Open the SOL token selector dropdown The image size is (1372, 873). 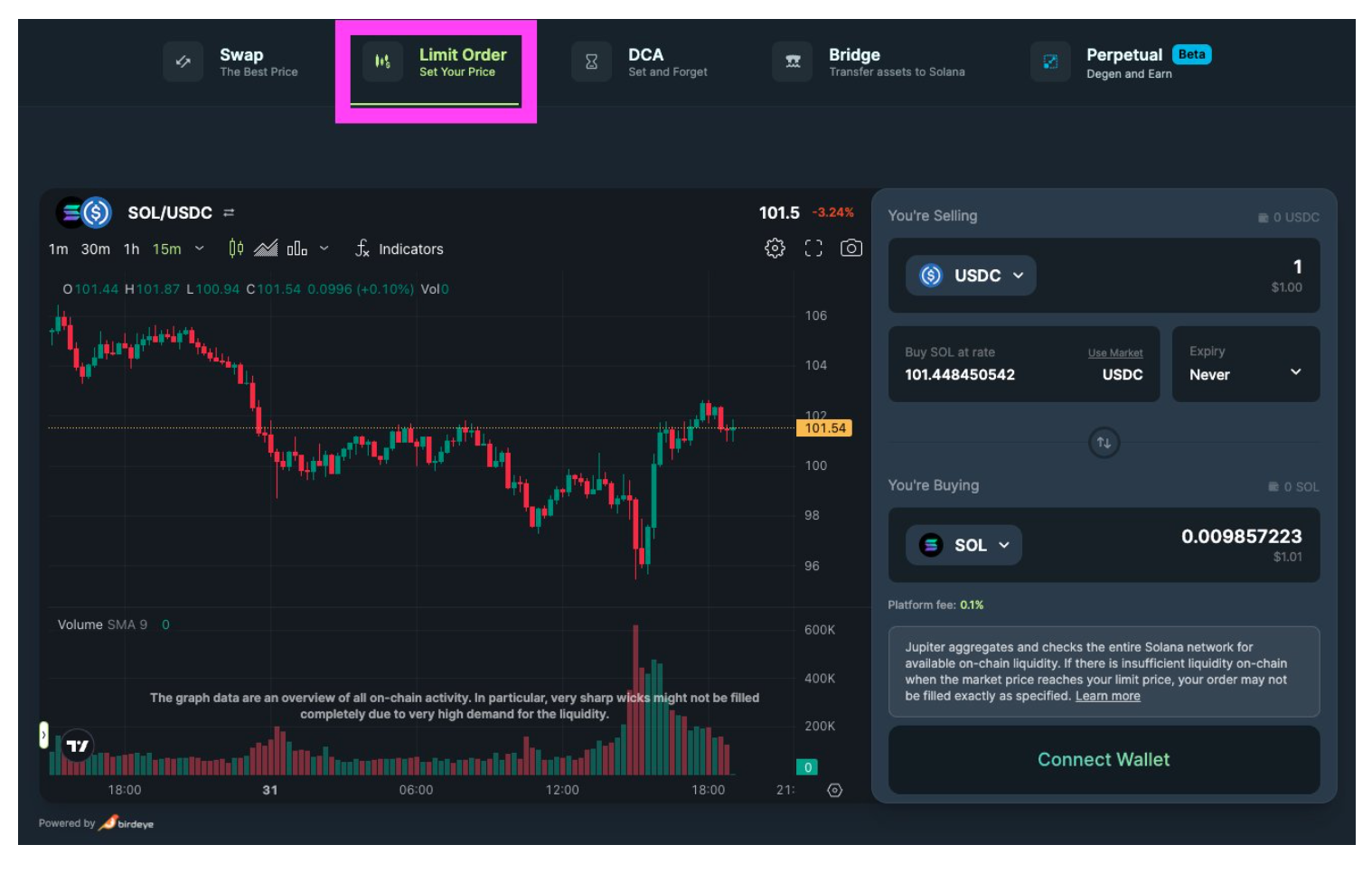[963, 545]
